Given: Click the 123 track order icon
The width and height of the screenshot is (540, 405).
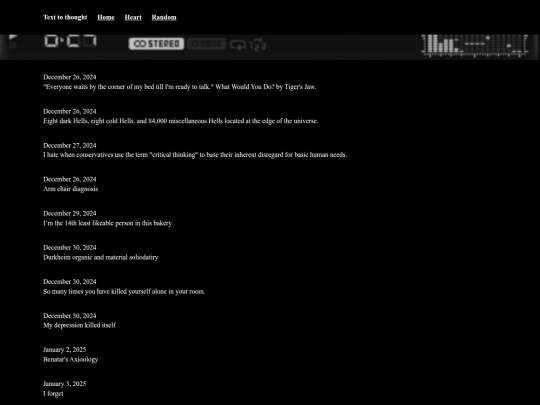Looking at the screenshot, I should [x=258, y=45].
